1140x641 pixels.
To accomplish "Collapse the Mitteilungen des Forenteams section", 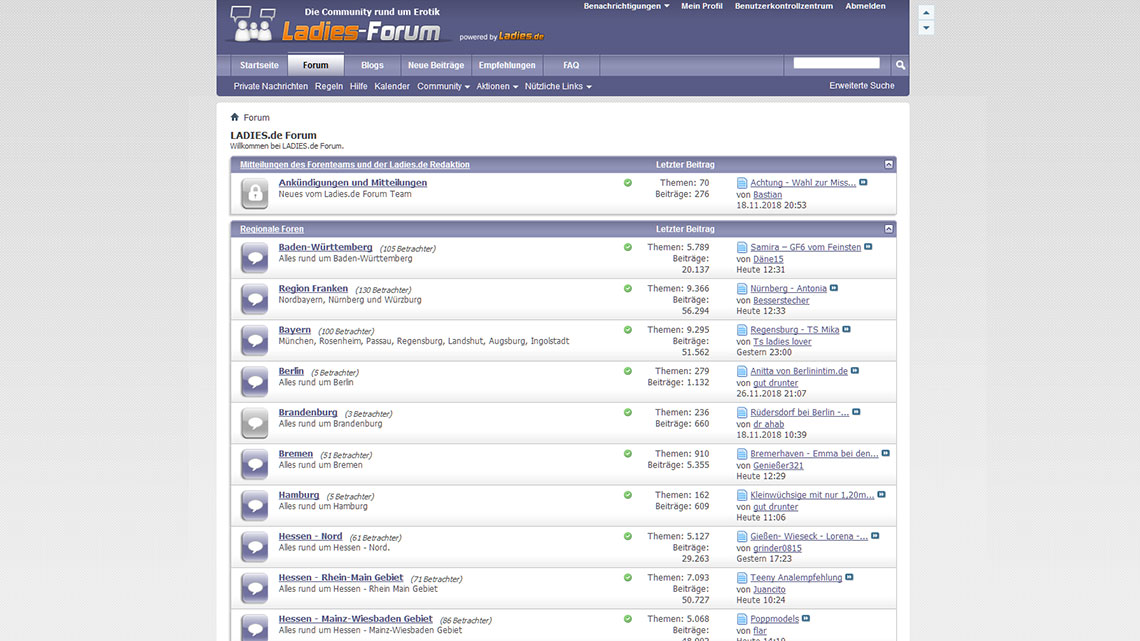I will coord(888,164).
